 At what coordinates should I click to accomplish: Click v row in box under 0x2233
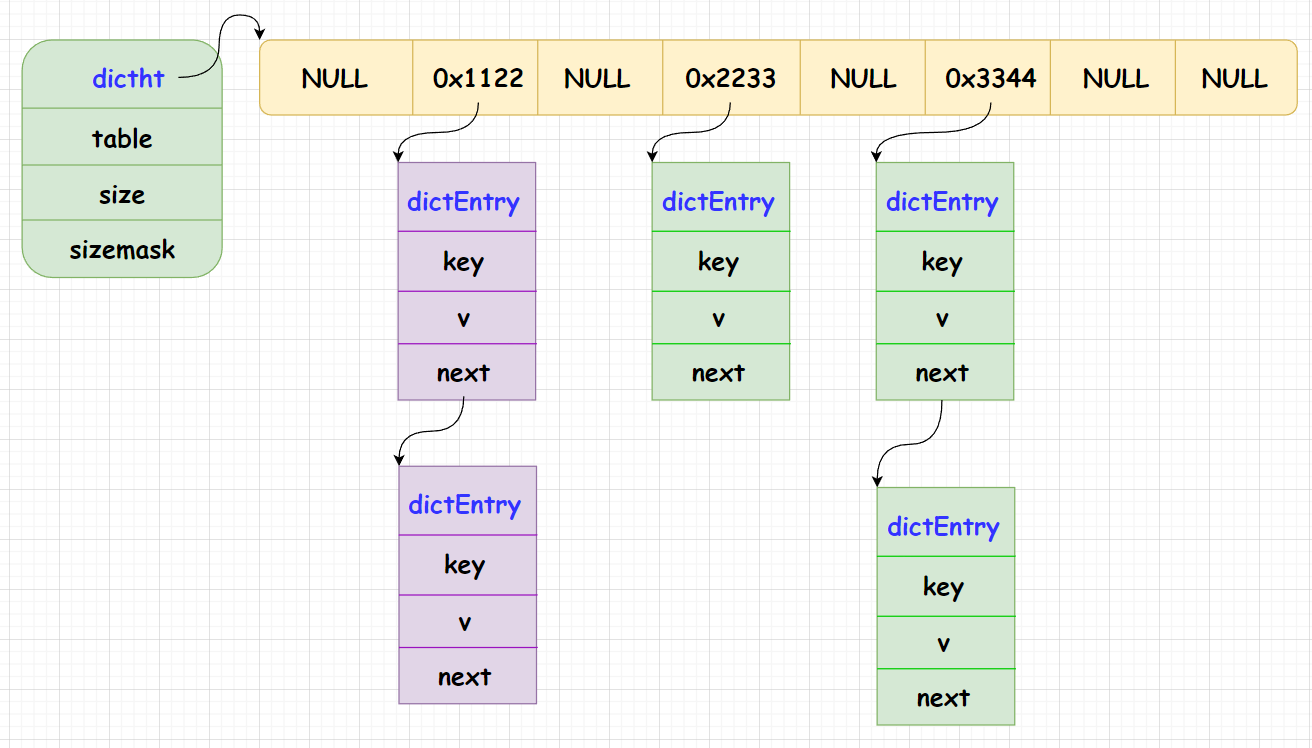pyautogui.click(x=721, y=318)
